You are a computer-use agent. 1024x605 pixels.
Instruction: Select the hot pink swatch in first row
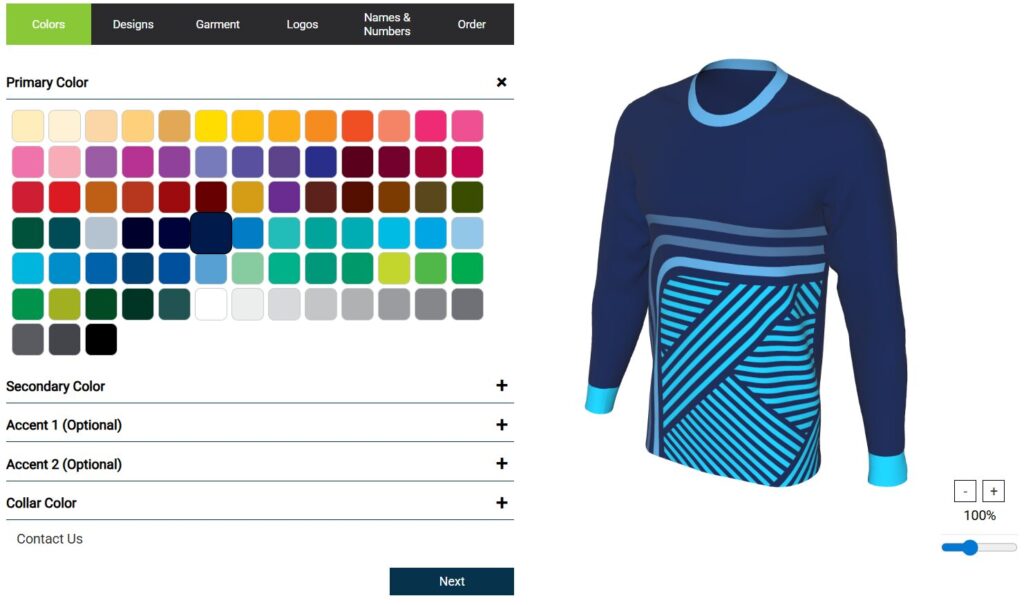[x=430, y=126]
